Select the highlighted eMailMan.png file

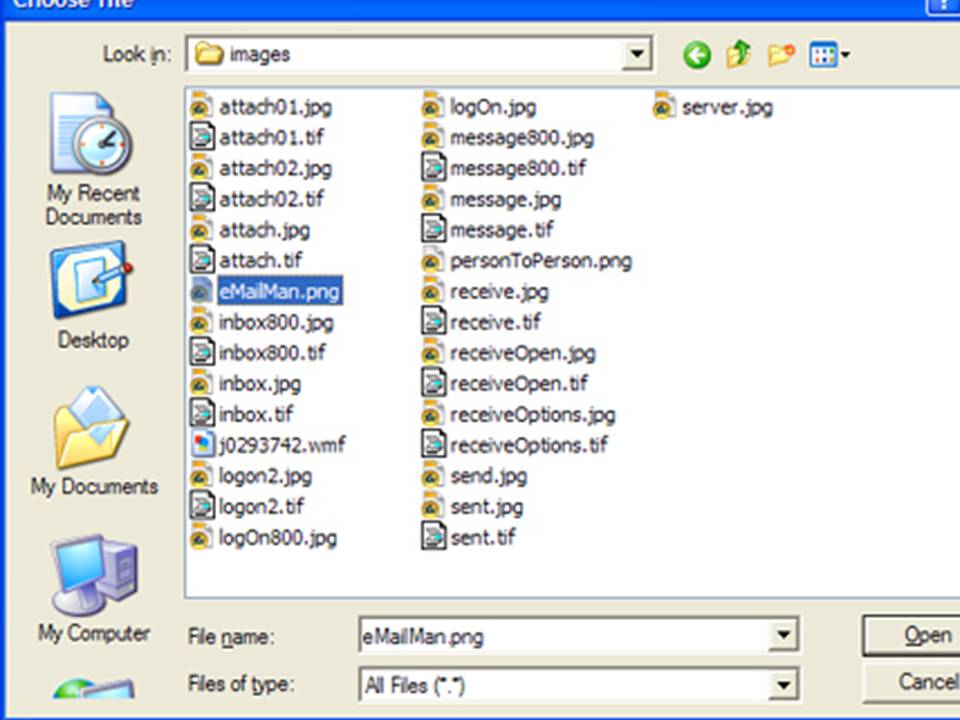tap(279, 291)
